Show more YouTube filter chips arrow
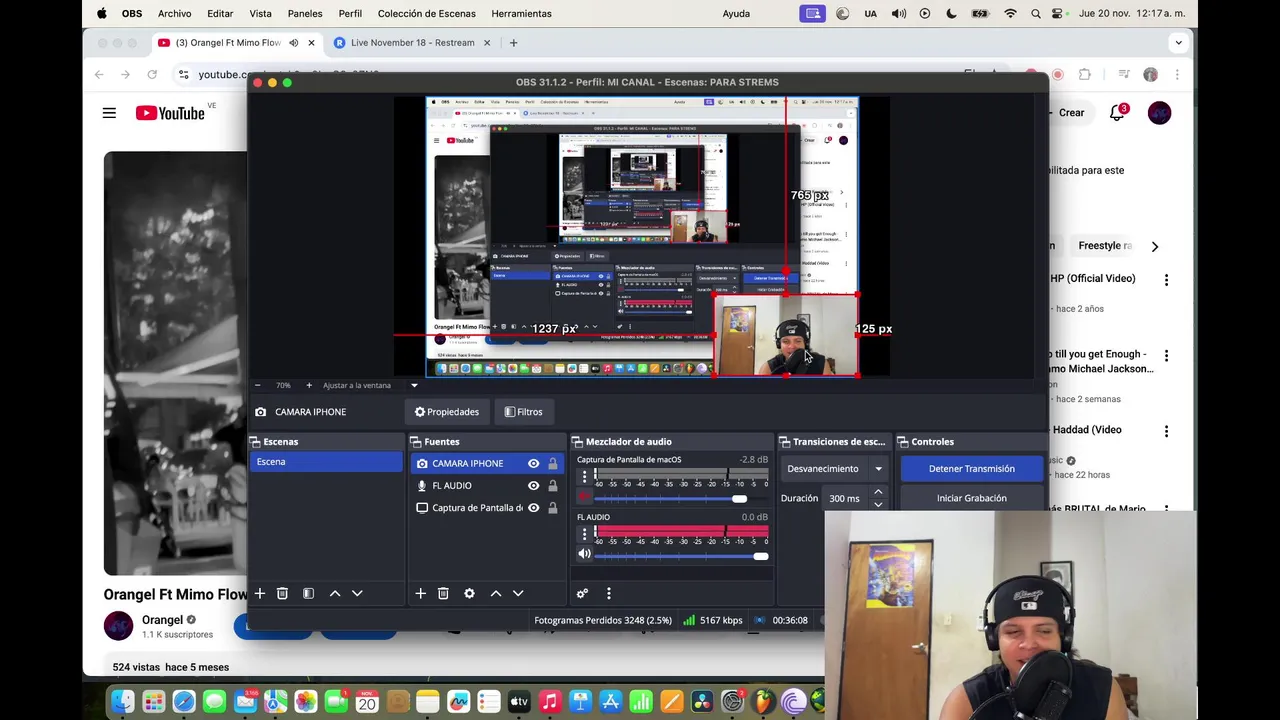This screenshot has height=720, width=1280. (1154, 246)
